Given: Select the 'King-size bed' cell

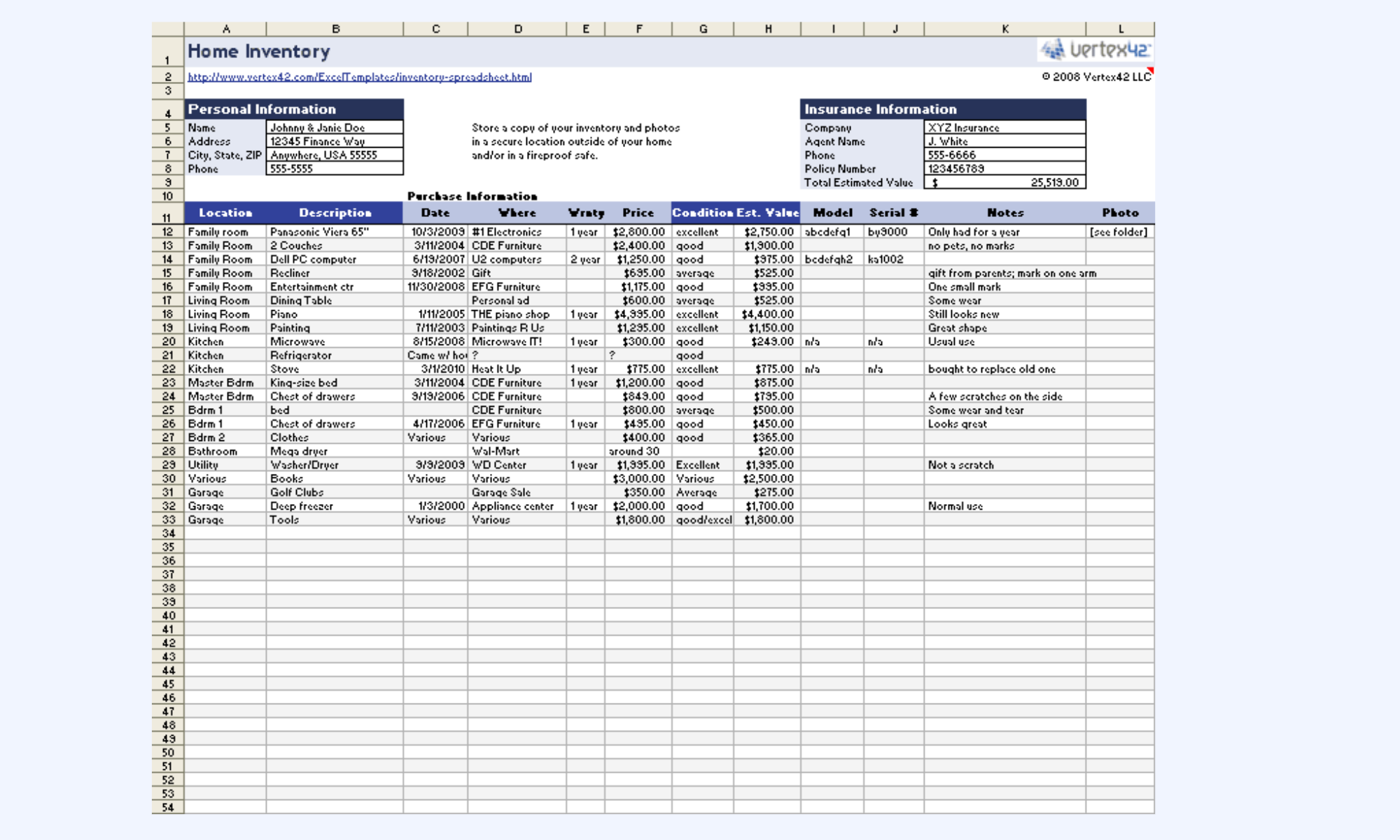Looking at the screenshot, I should pyautogui.click(x=335, y=383).
